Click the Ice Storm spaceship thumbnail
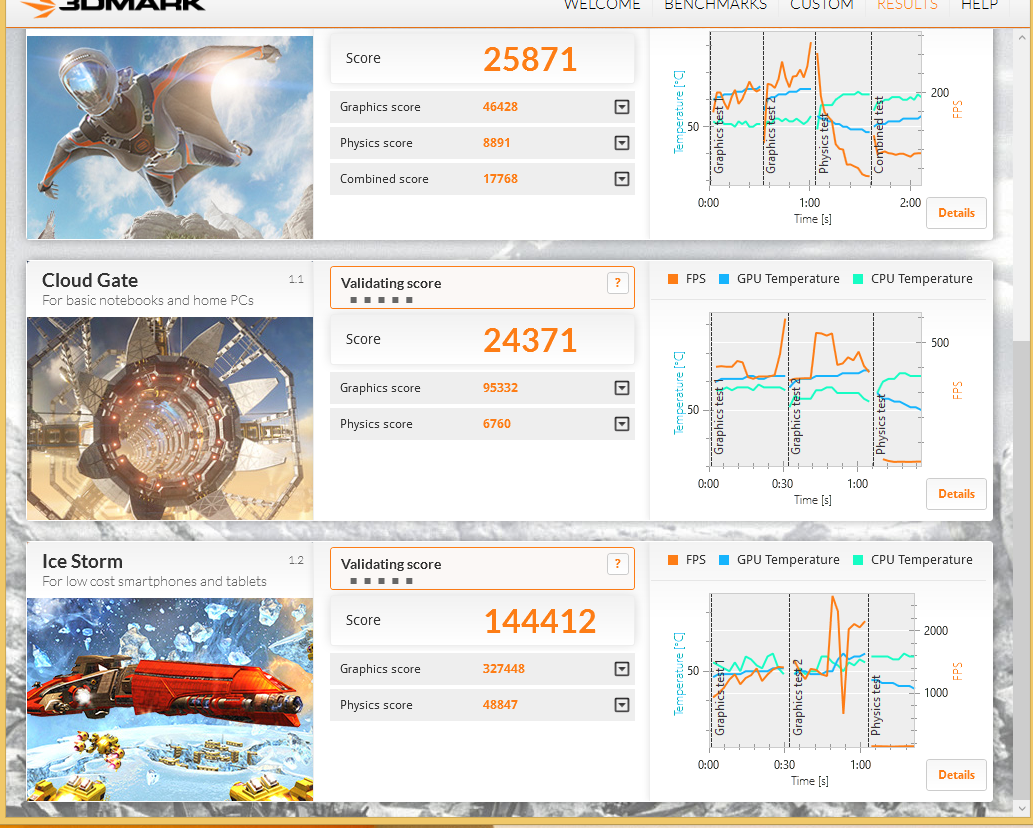This screenshot has width=1033, height=828. click(170, 700)
